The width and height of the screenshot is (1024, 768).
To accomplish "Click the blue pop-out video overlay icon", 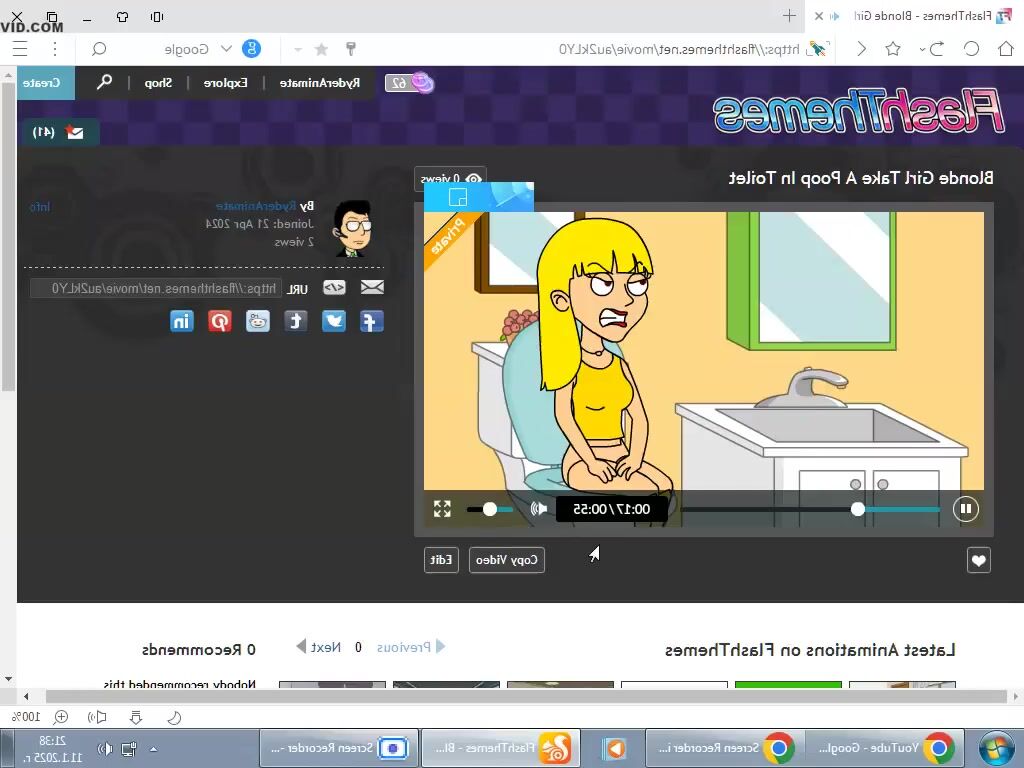I will click(458, 197).
